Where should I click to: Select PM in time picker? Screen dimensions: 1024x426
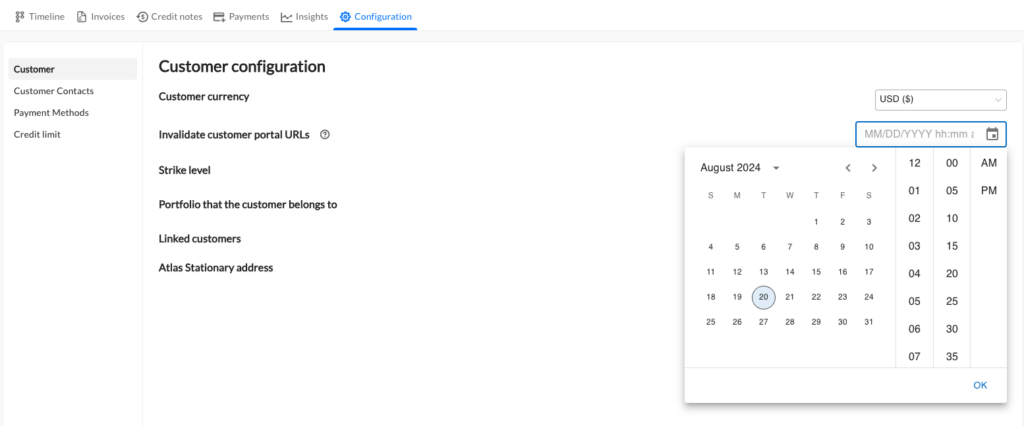tap(989, 191)
